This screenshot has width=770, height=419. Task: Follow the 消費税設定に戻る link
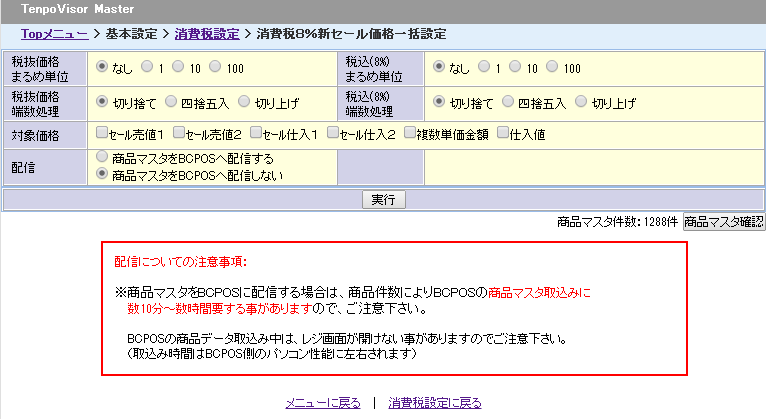click(x=435, y=403)
